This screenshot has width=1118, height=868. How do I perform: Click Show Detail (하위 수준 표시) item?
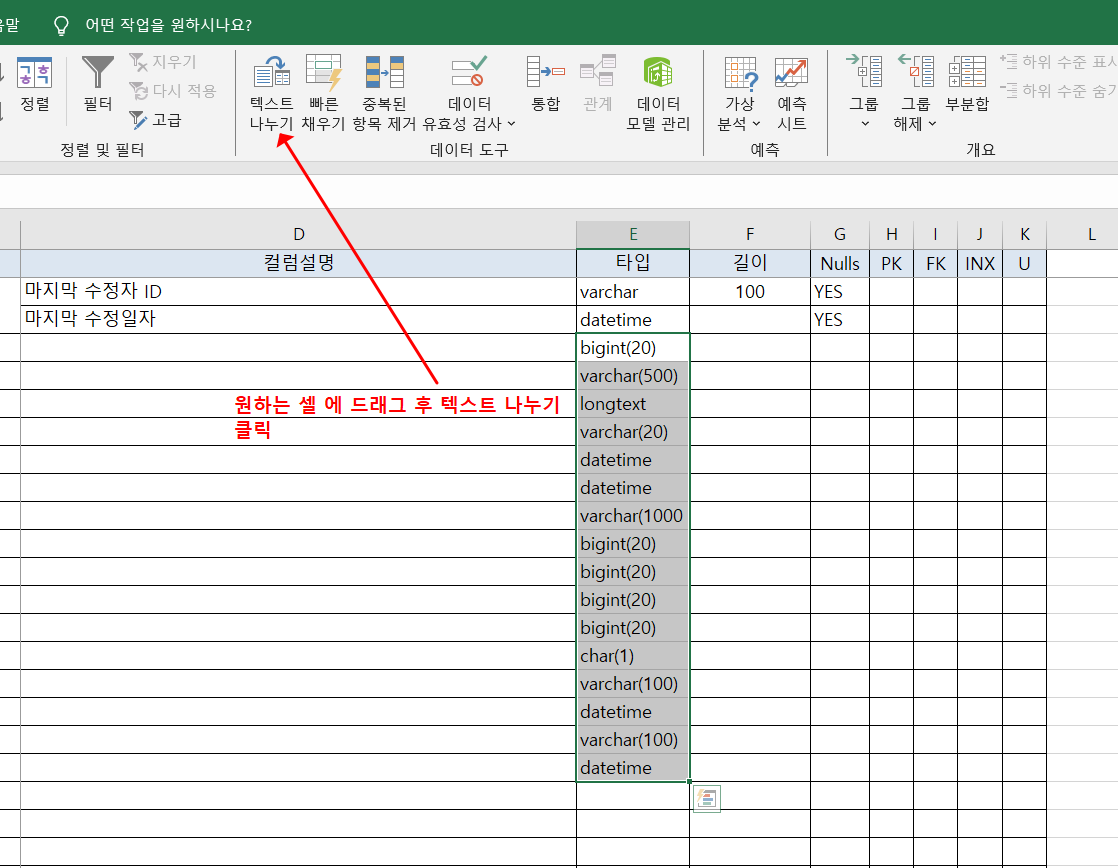pos(1058,61)
